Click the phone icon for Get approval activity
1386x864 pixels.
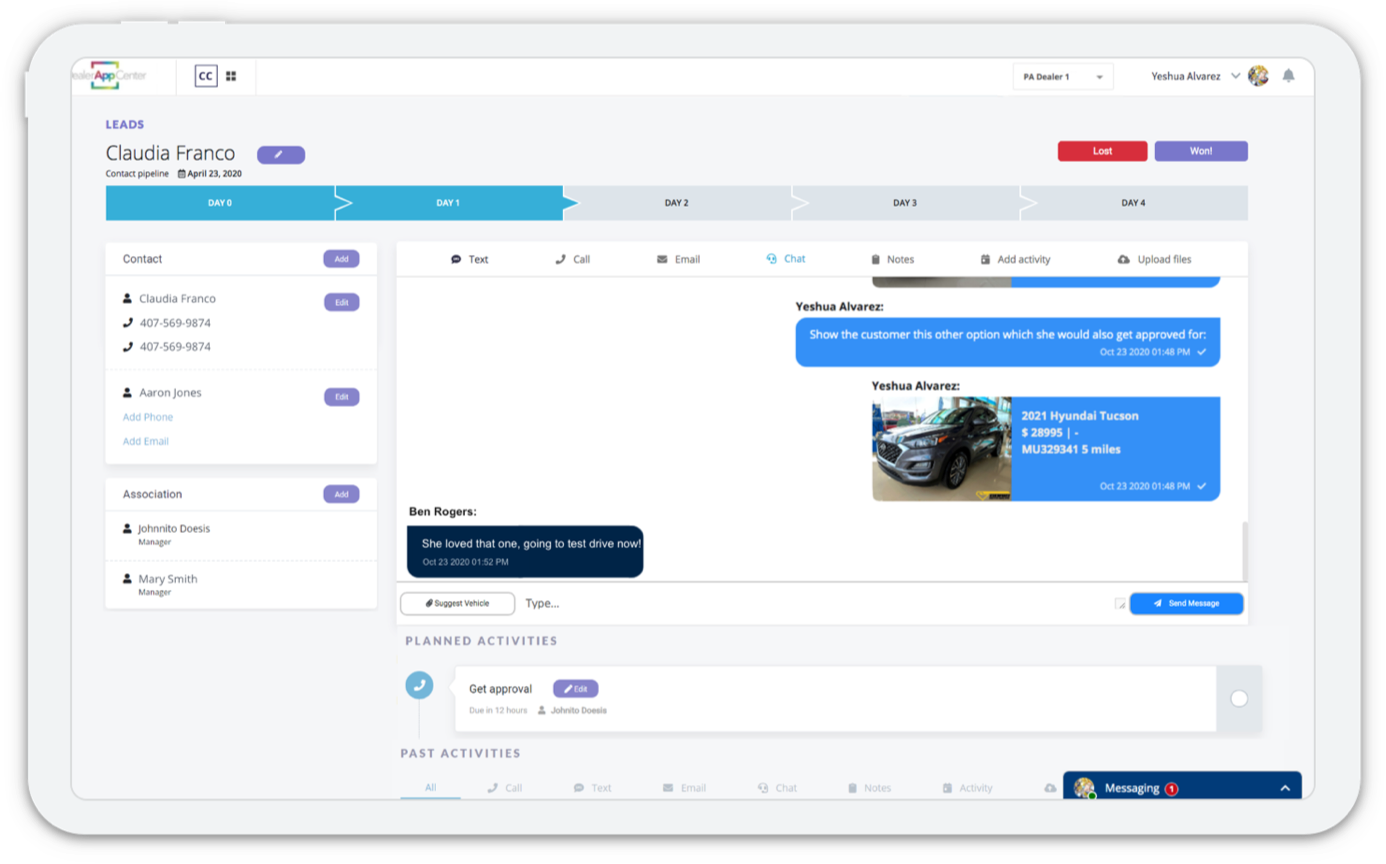pos(419,686)
